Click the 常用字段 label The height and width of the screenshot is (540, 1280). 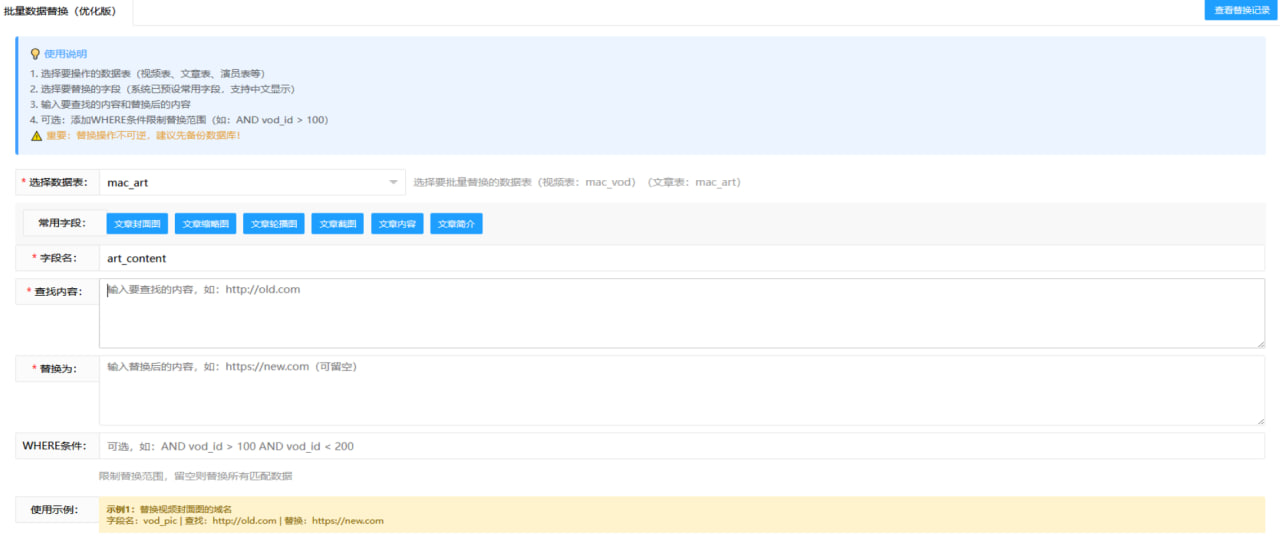[x=62, y=222]
